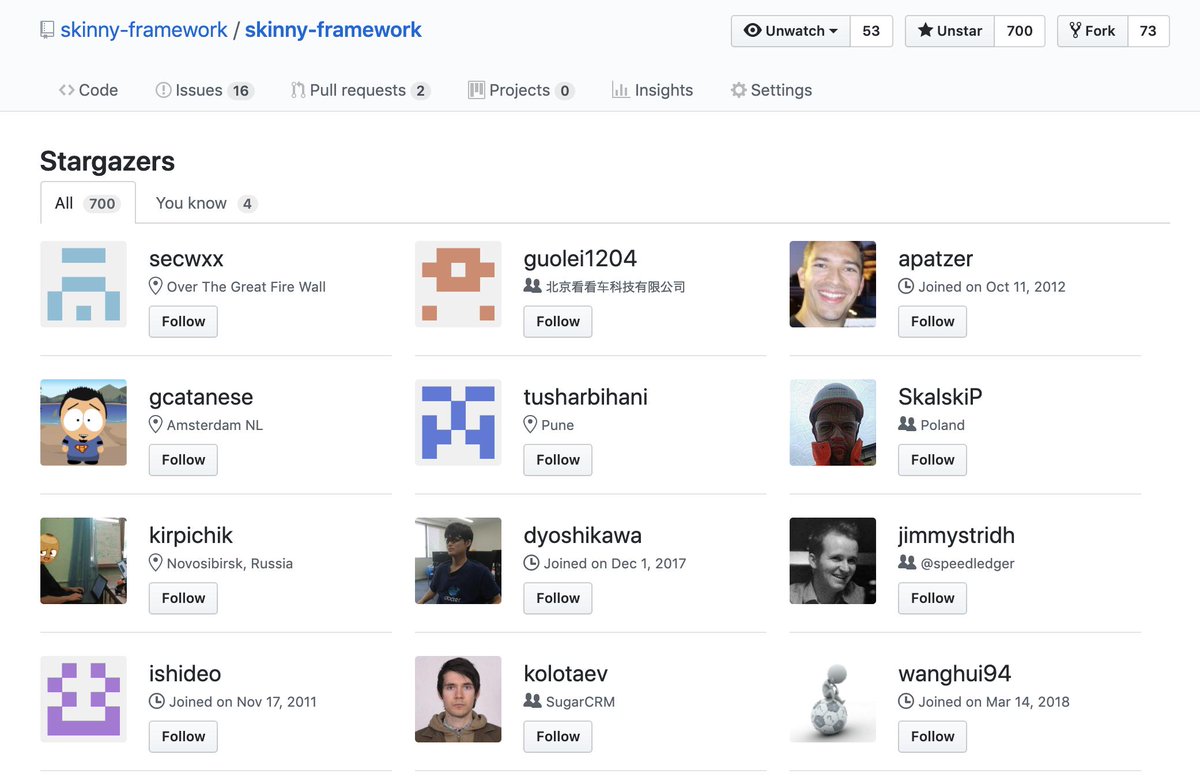Follow user kolotaev
This screenshot has width=1200, height=777.
(558, 736)
